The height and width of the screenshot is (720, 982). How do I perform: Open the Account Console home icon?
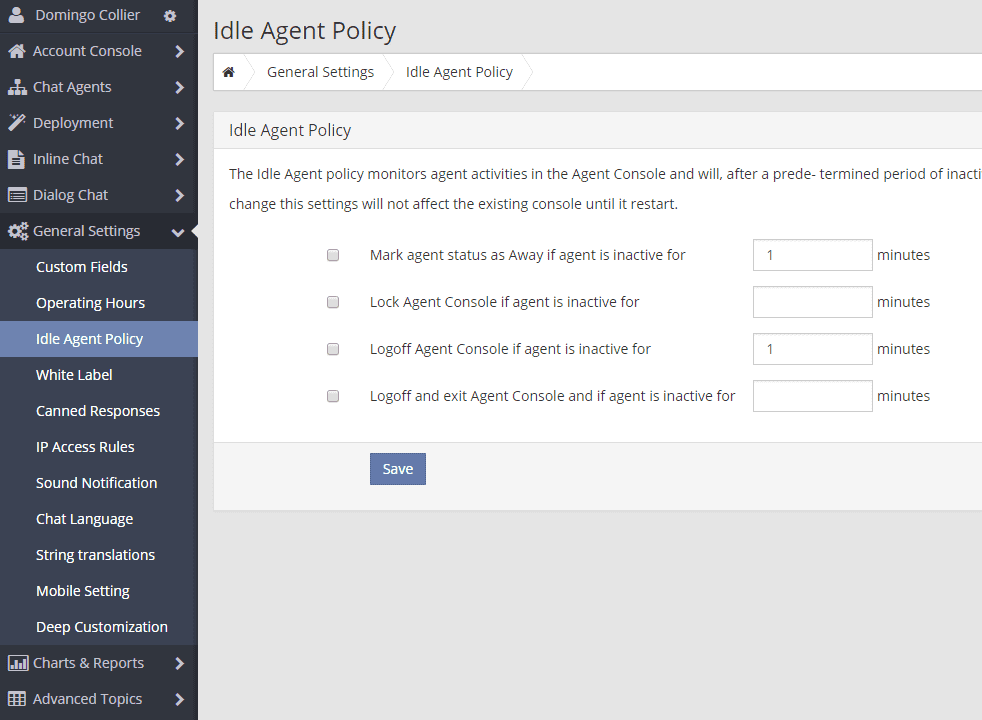(14, 50)
